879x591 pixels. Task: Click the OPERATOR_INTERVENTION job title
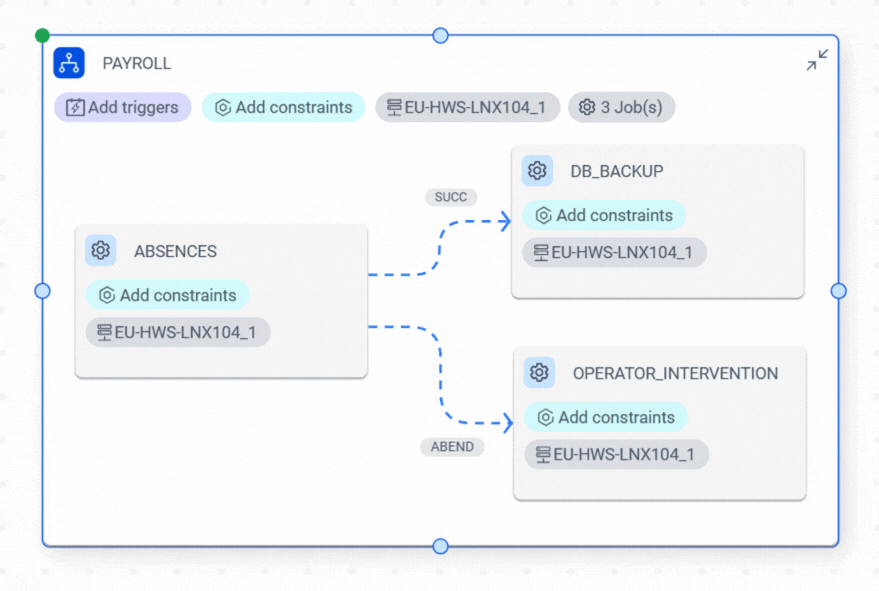point(675,373)
